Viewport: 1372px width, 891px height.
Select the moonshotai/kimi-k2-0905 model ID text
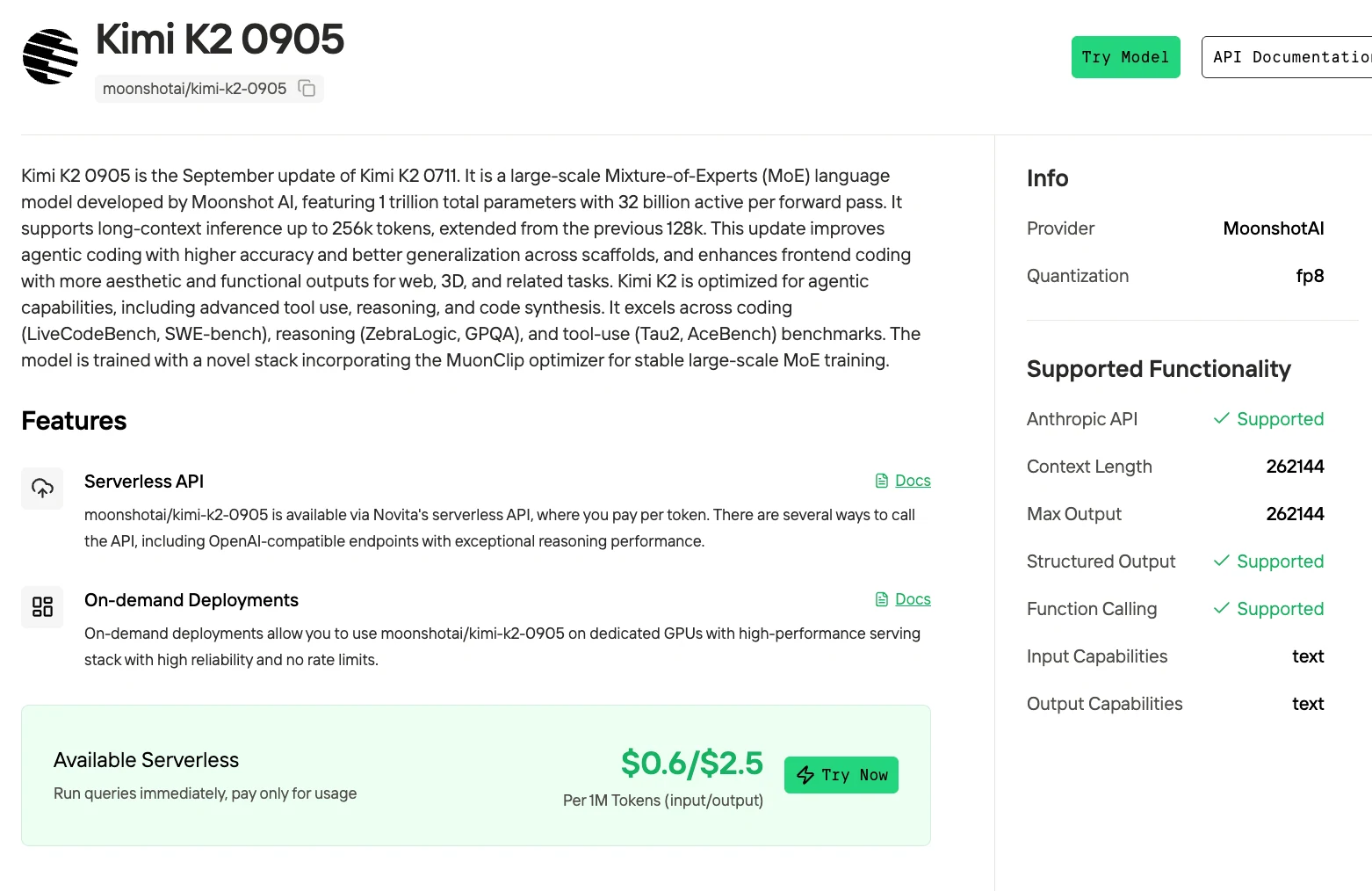point(194,89)
